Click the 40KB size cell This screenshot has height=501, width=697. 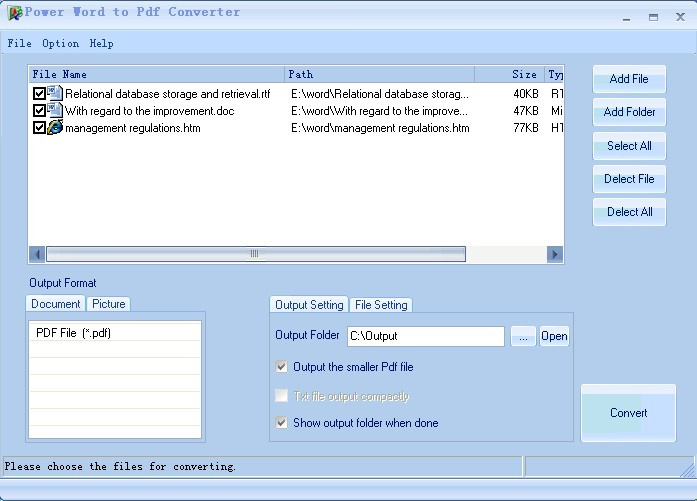pyautogui.click(x=526, y=94)
